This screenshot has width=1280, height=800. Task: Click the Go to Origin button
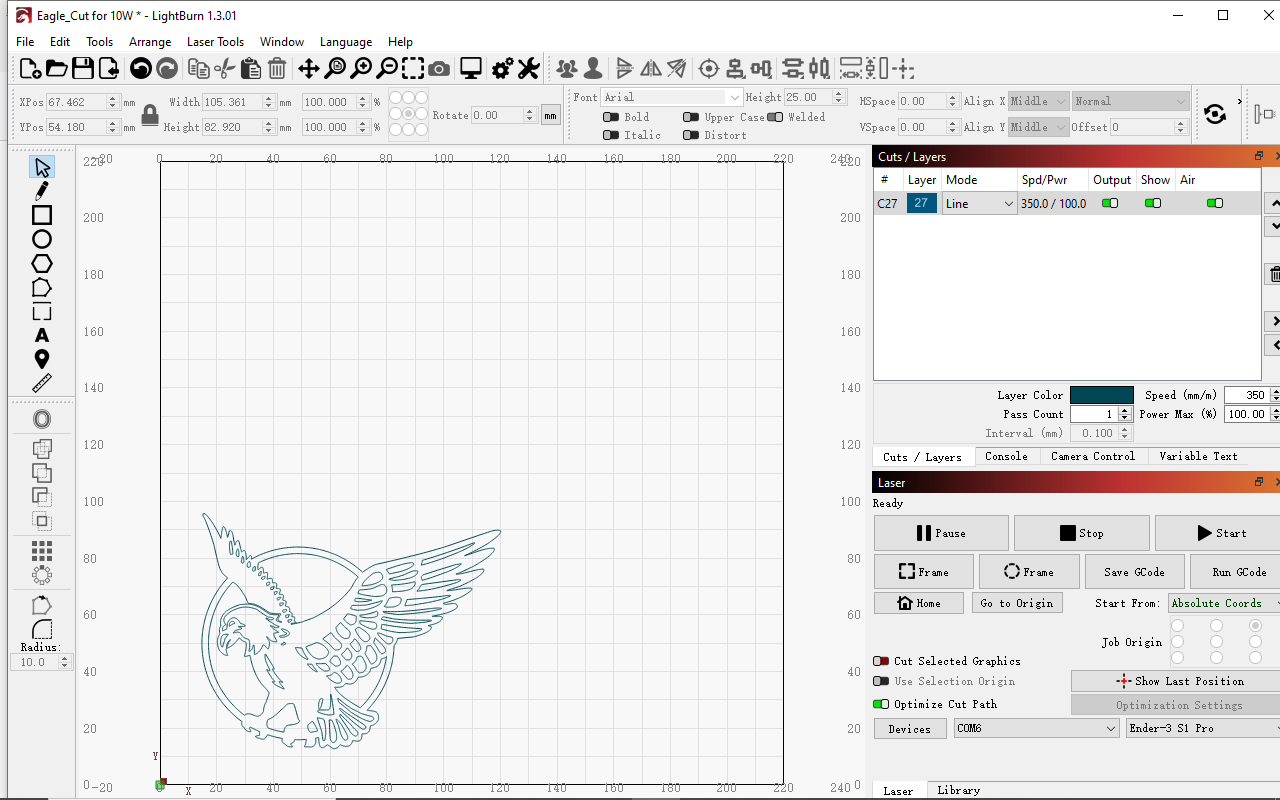tap(1016, 603)
